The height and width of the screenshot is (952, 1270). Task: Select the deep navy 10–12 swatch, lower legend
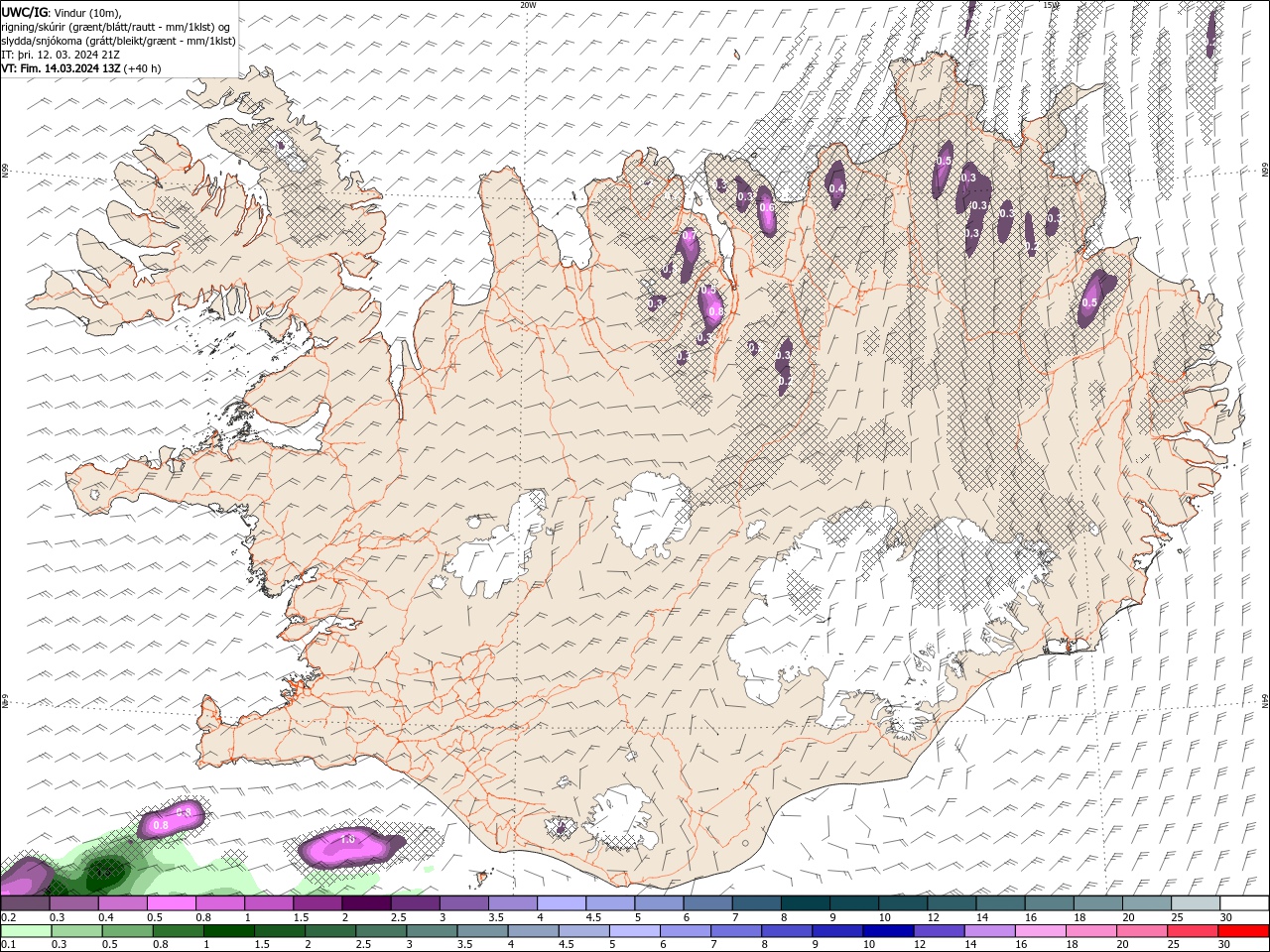888,931
